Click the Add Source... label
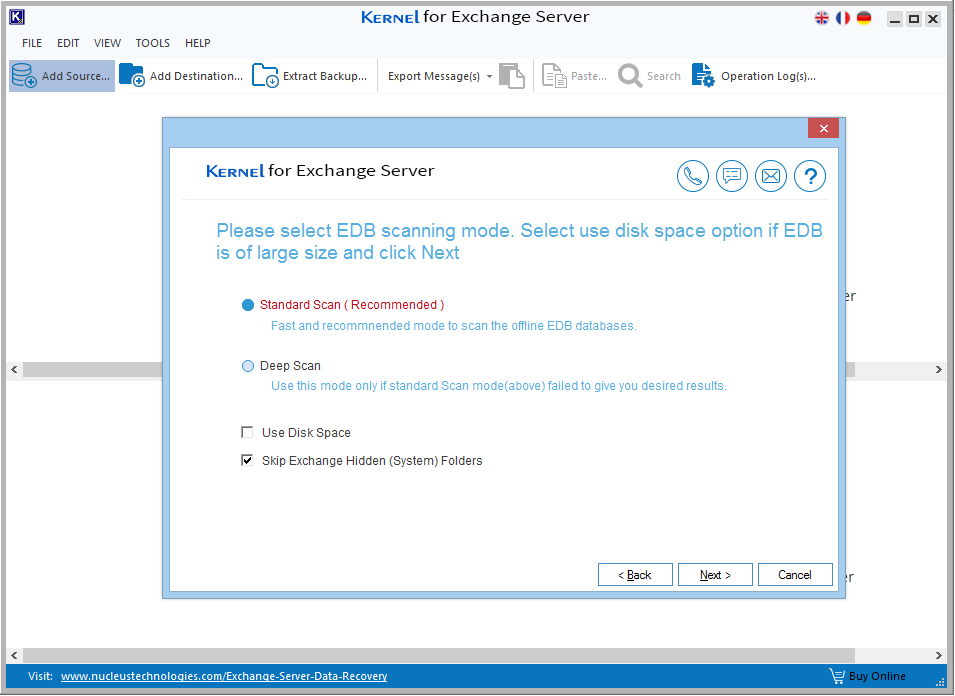This screenshot has width=955, height=696. (76, 76)
